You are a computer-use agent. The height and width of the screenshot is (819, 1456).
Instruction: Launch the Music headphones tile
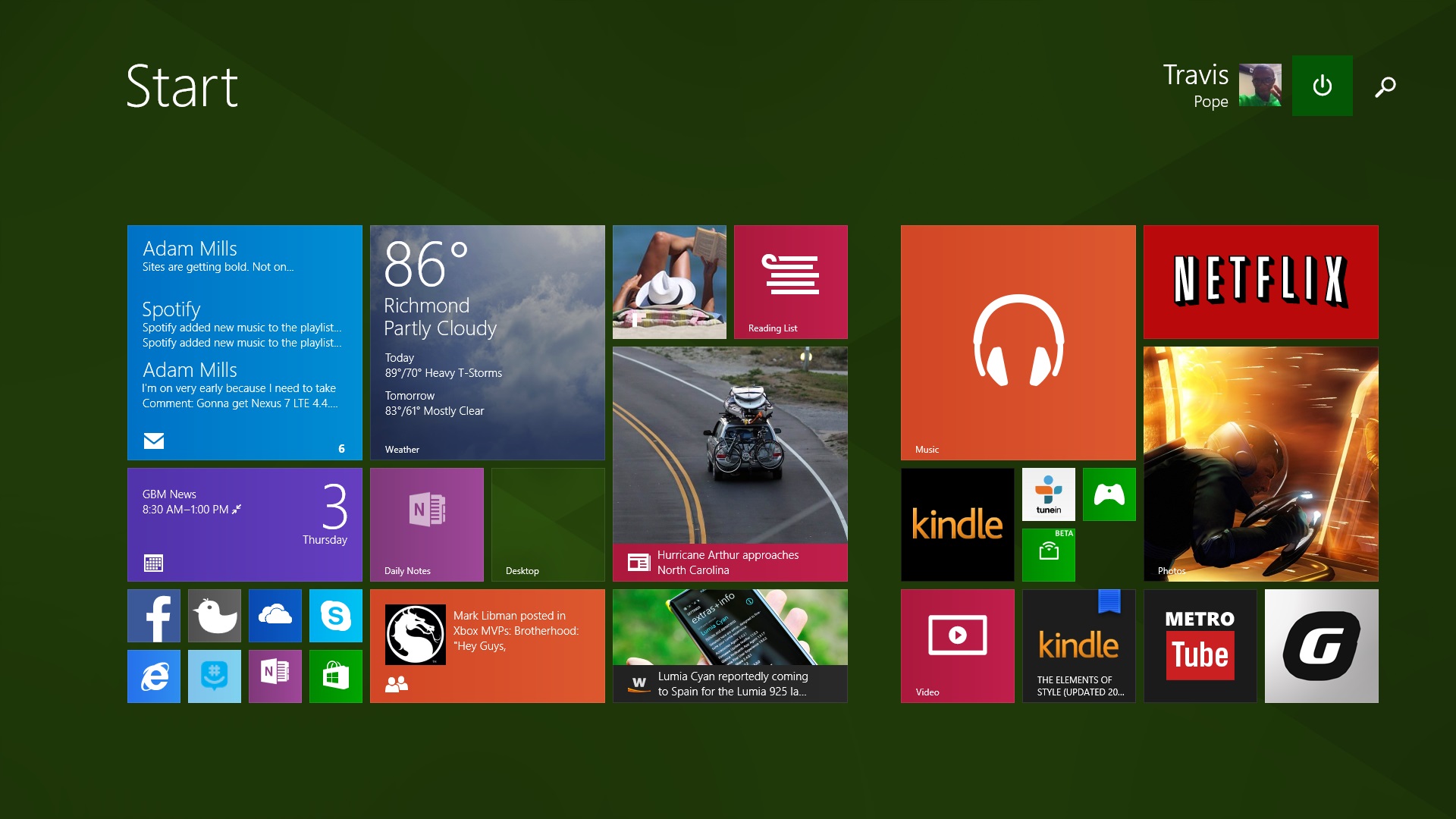tap(1018, 343)
